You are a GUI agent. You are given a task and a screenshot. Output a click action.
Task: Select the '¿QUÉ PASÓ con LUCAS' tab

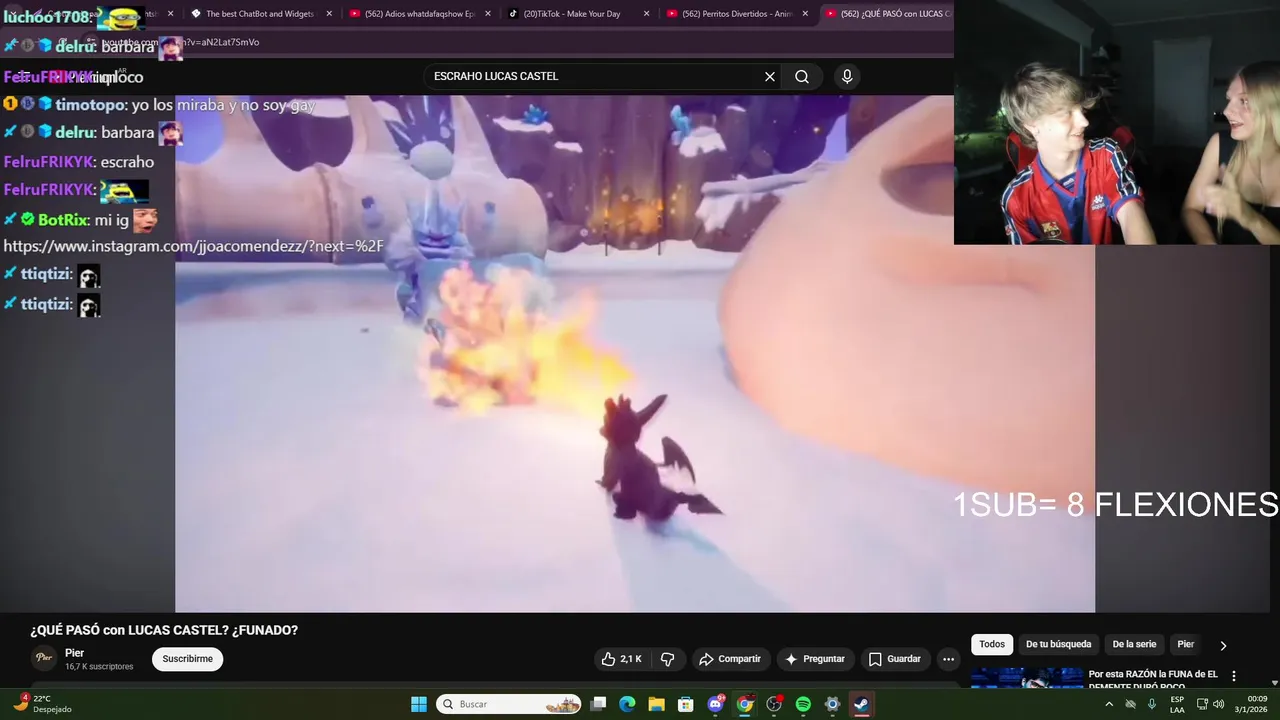coord(886,14)
